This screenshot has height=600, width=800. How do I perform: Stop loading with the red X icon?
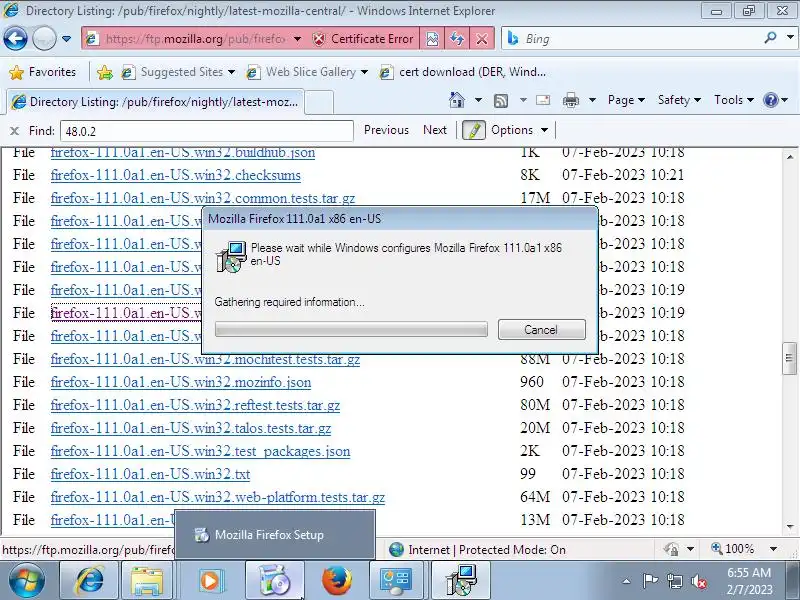pyautogui.click(x=481, y=39)
